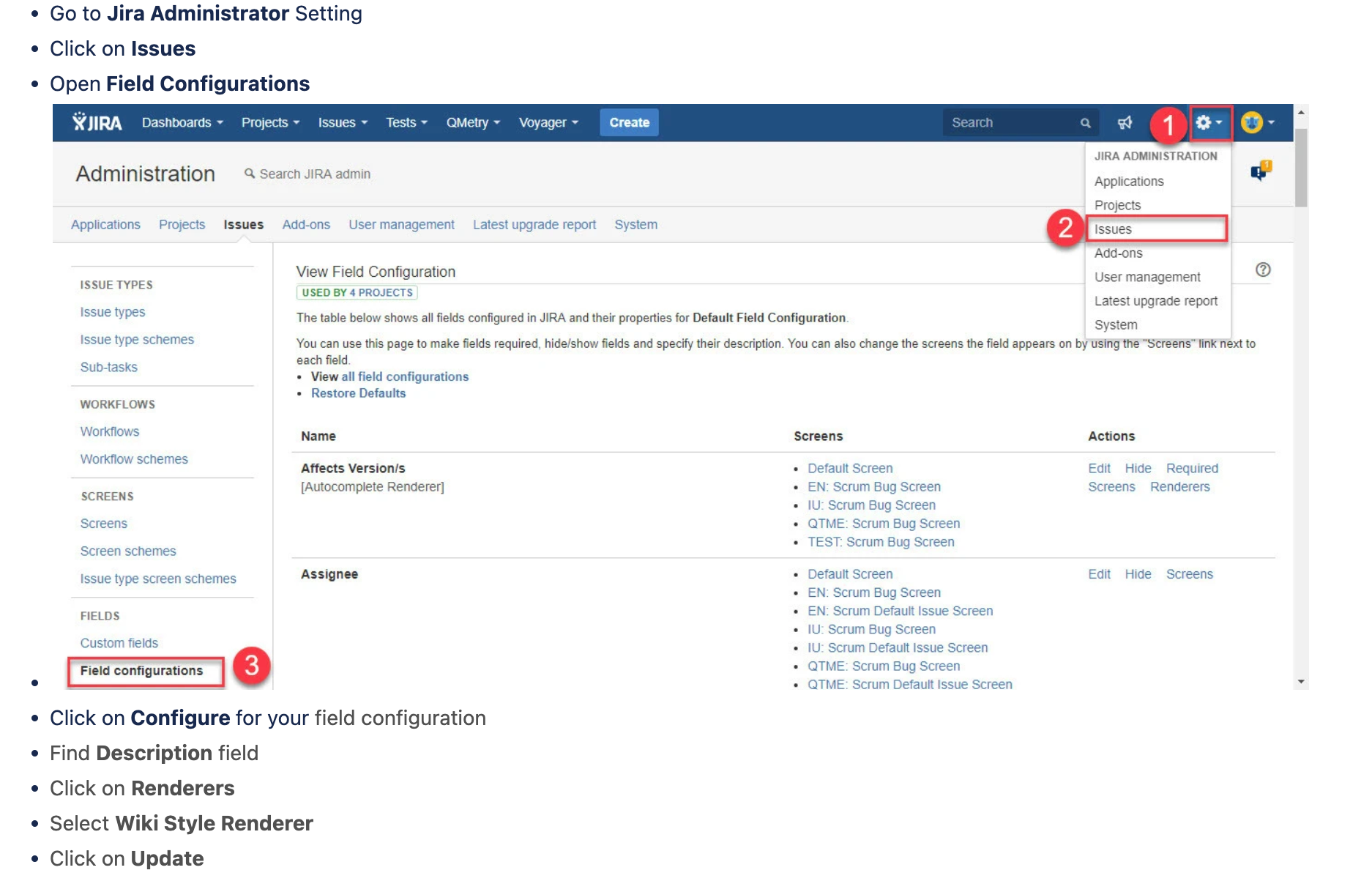Image resolution: width=1372 pixels, height=892 pixels.
Task: Open the QMetry dropdown menu
Action: pos(472,122)
